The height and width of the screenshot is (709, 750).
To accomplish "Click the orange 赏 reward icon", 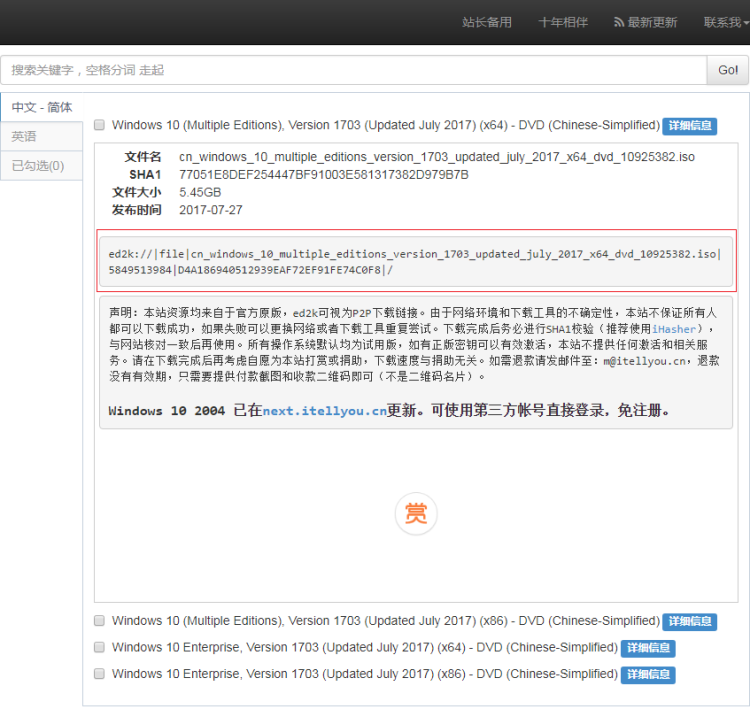I will pos(416,513).
